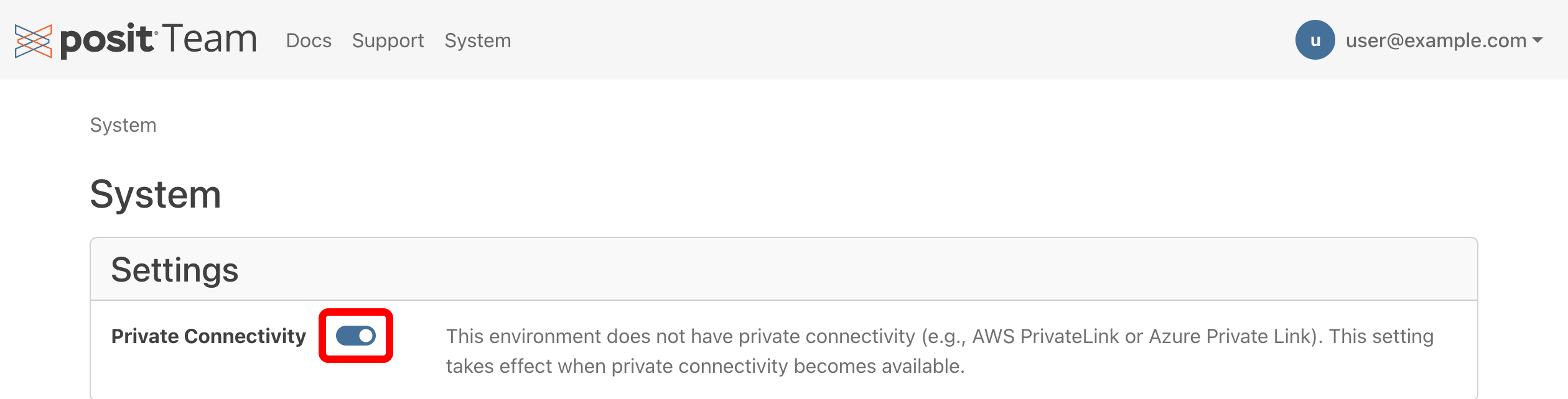
Task: Open the user@example.com account dropdown
Action: coord(1435,40)
